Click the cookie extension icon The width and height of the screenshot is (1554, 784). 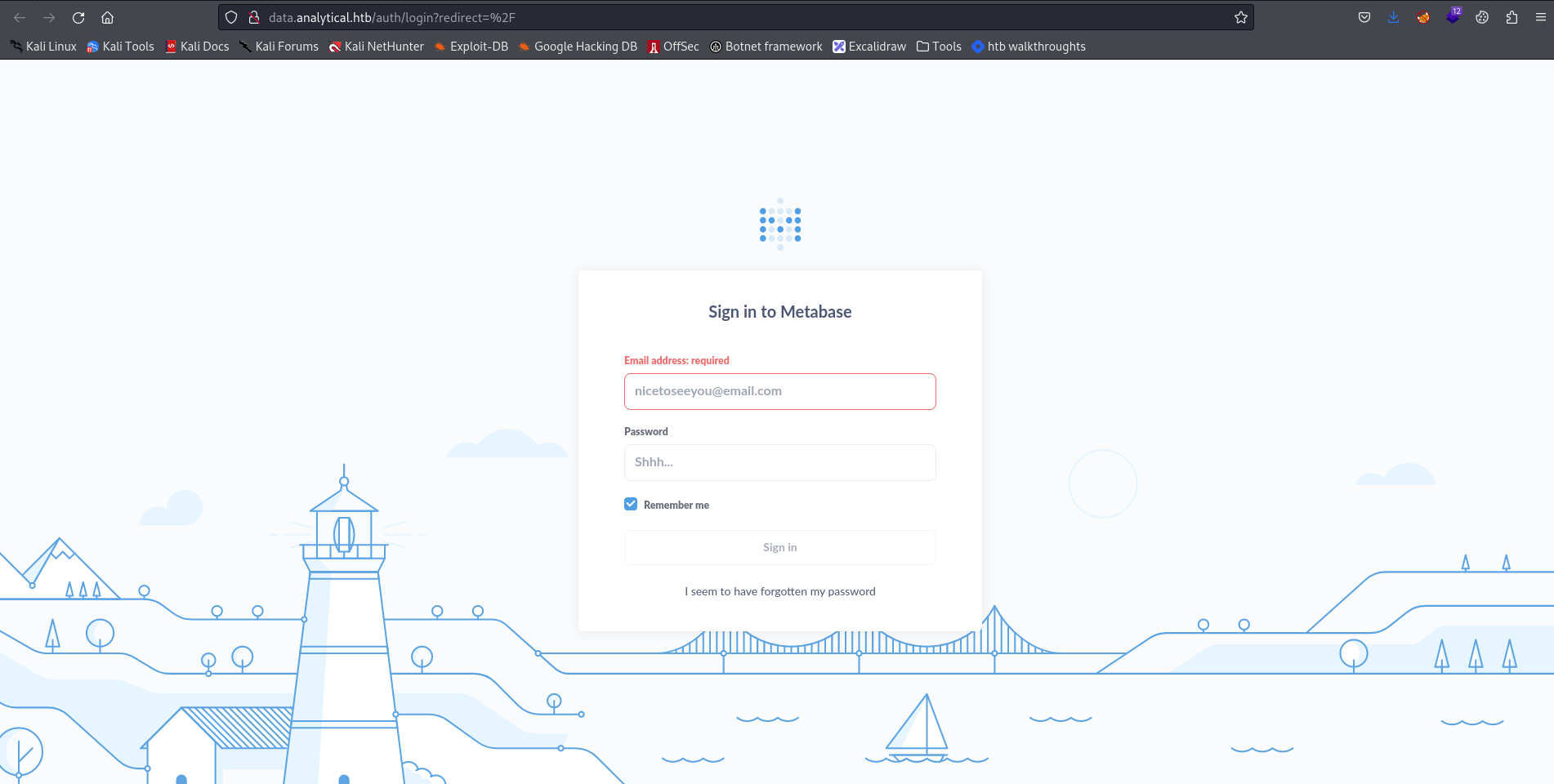[1482, 17]
